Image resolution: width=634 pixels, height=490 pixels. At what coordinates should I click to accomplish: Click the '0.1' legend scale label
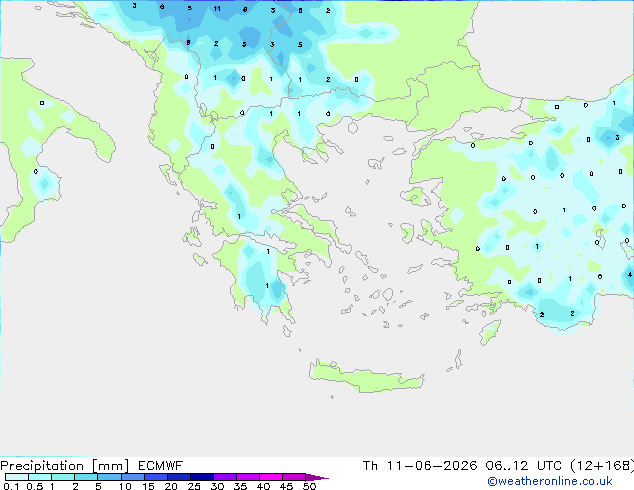[x=11, y=486]
